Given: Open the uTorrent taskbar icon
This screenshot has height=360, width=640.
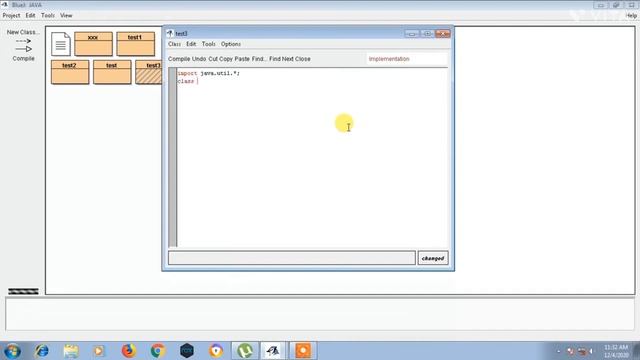Looking at the screenshot, I should point(245,351).
